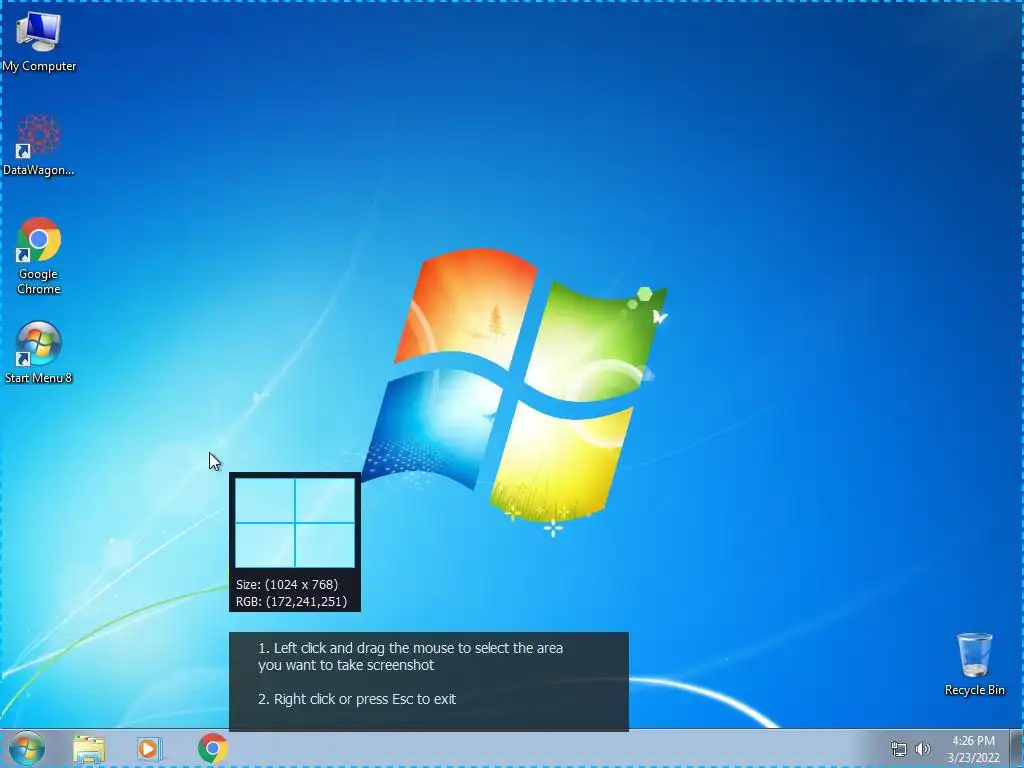Click the 'Left click and drag' instruction text
The height and width of the screenshot is (768, 1024).
tap(410, 656)
